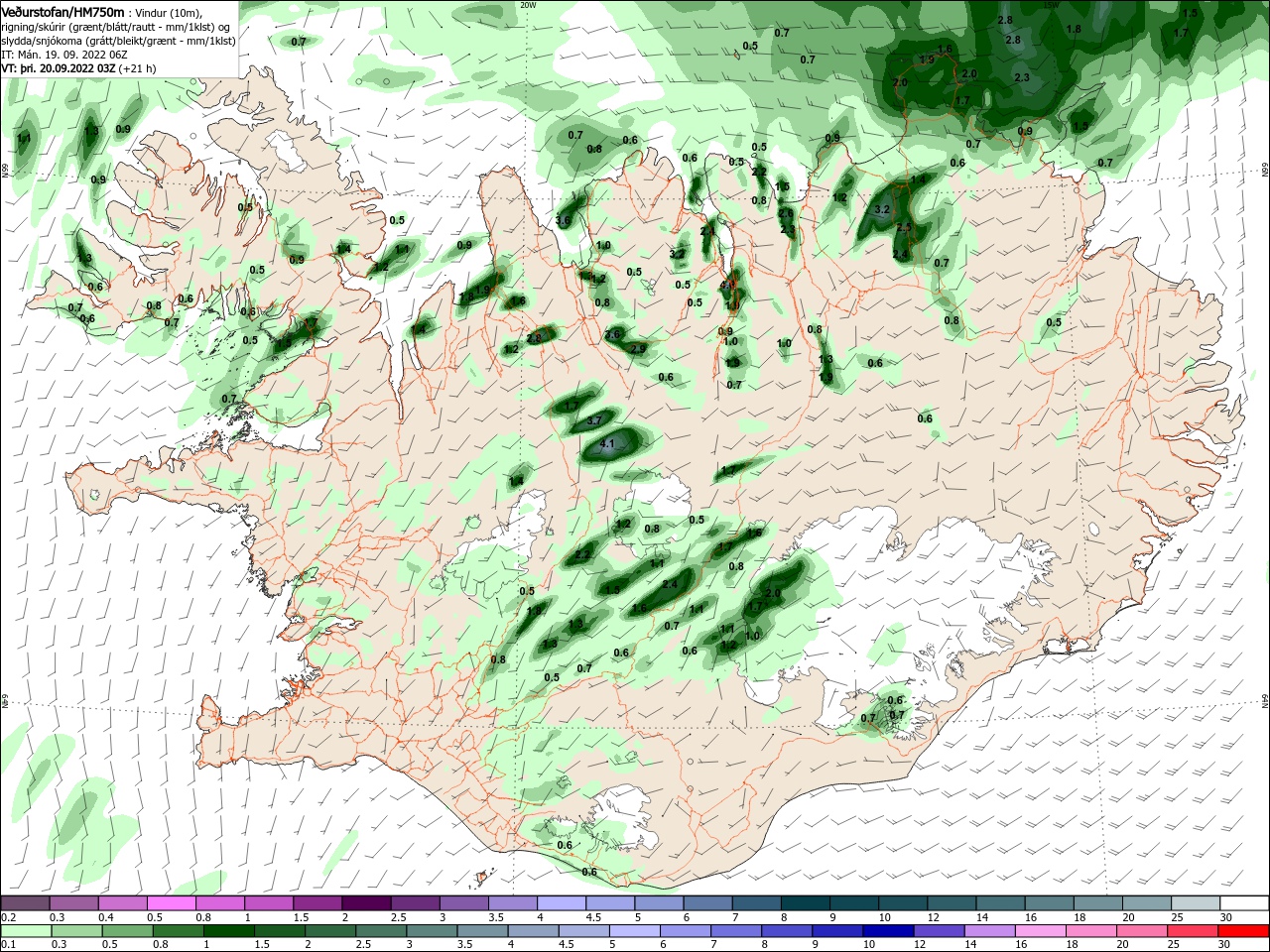Click the 1.8 precipitation value in the top-right rain area
This screenshot has width=1270, height=952.
1074,30
